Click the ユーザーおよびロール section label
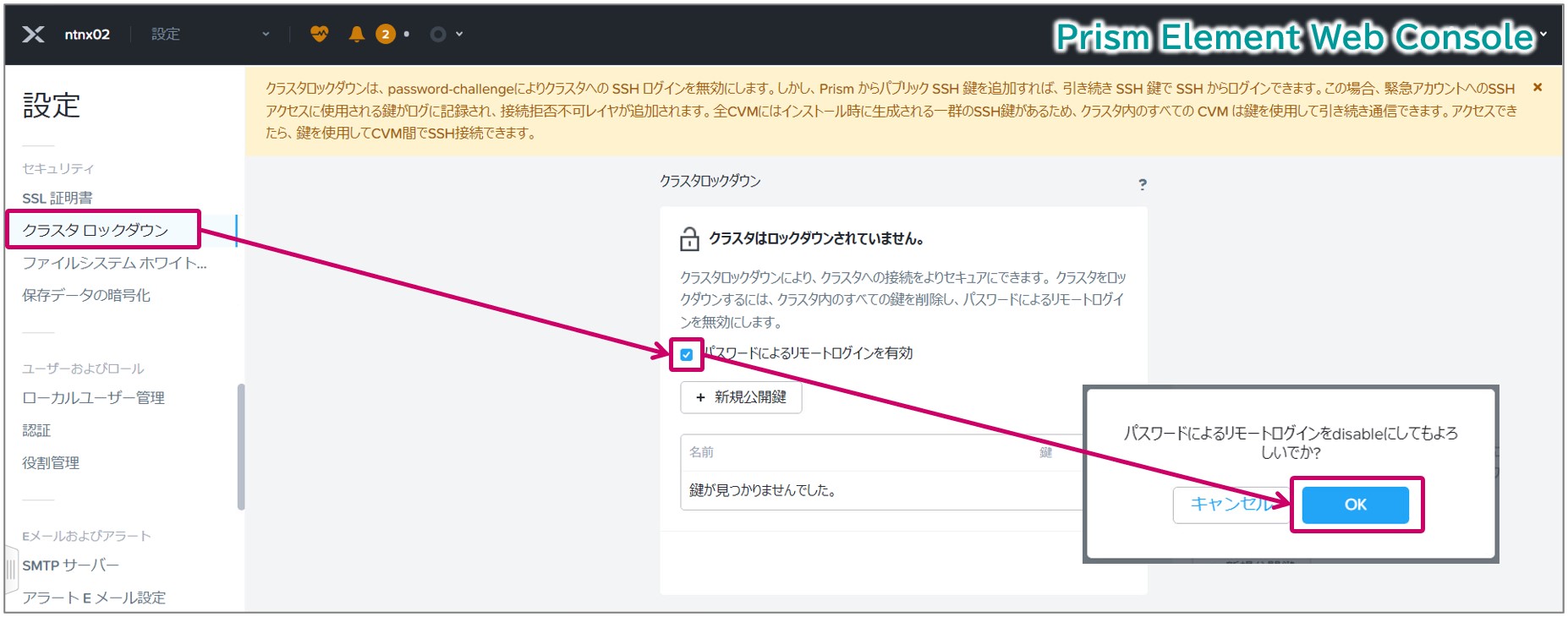This screenshot has height=617, width=1568. pyautogui.click(x=83, y=369)
